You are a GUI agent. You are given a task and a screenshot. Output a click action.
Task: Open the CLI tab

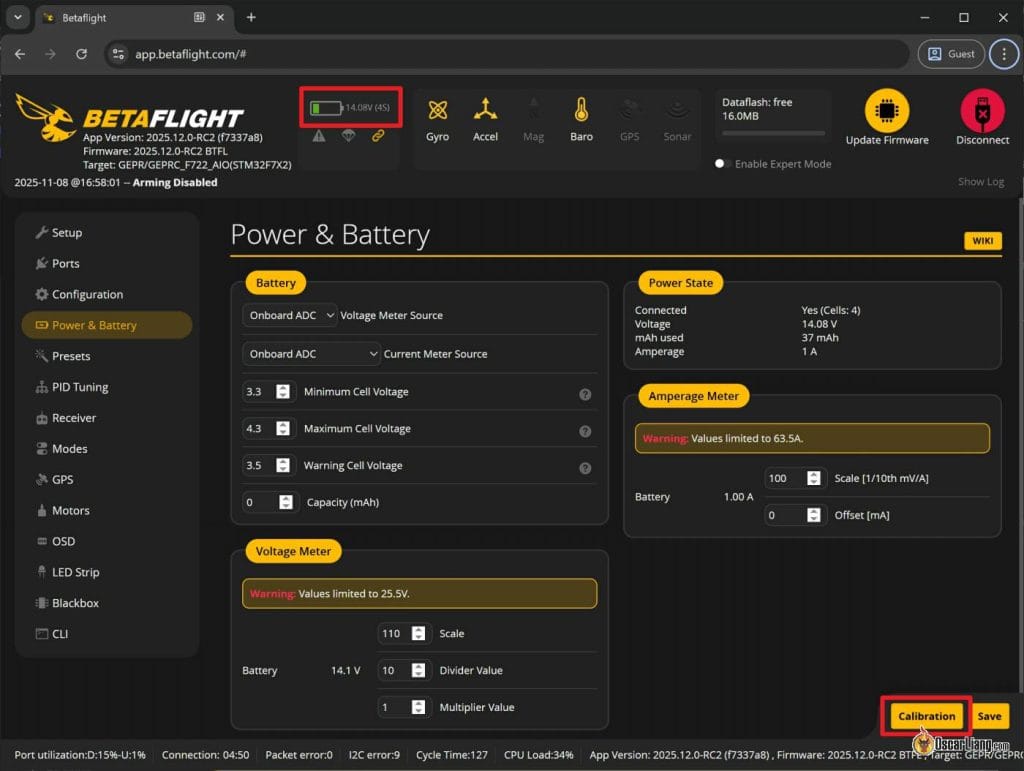point(107,634)
